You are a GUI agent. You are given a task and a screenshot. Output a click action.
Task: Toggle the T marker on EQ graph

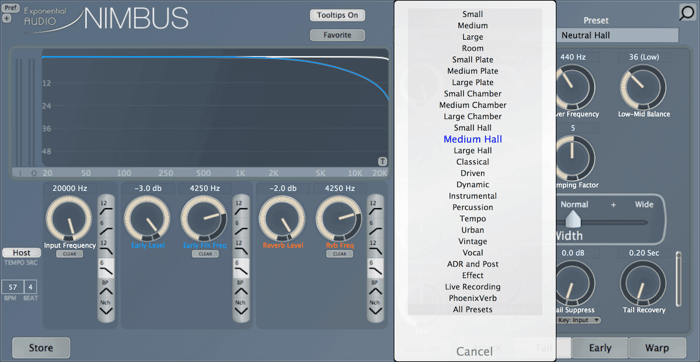[x=383, y=162]
